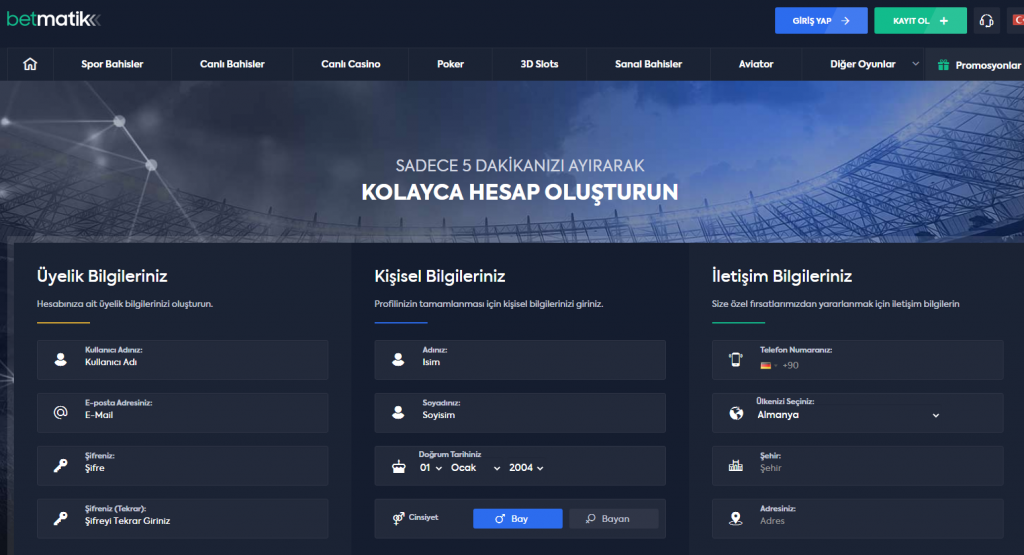
Task: Click the Kayıt Ol button
Action: coord(920,21)
